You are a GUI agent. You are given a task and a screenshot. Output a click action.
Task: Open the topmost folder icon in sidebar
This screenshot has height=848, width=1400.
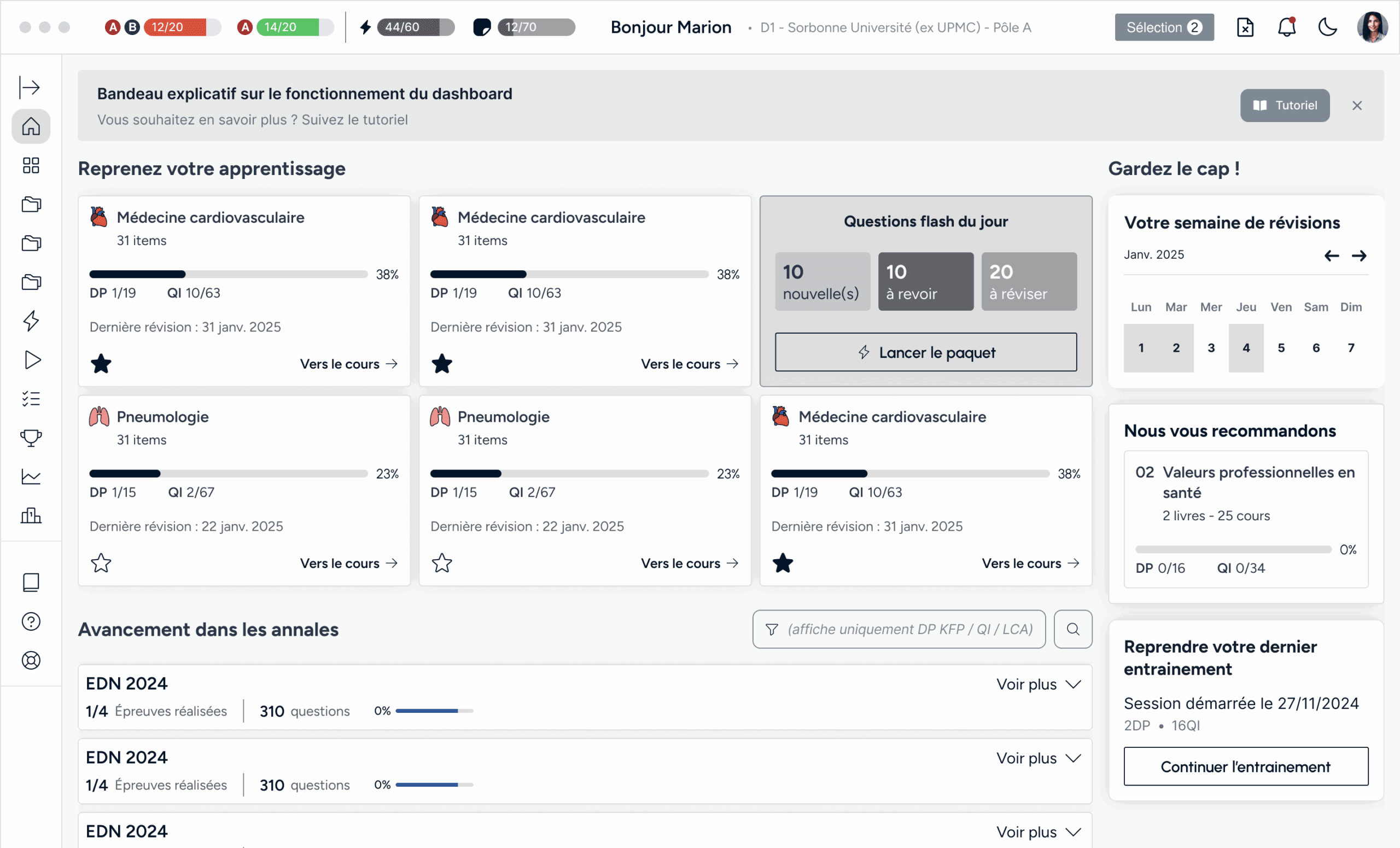(31, 204)
